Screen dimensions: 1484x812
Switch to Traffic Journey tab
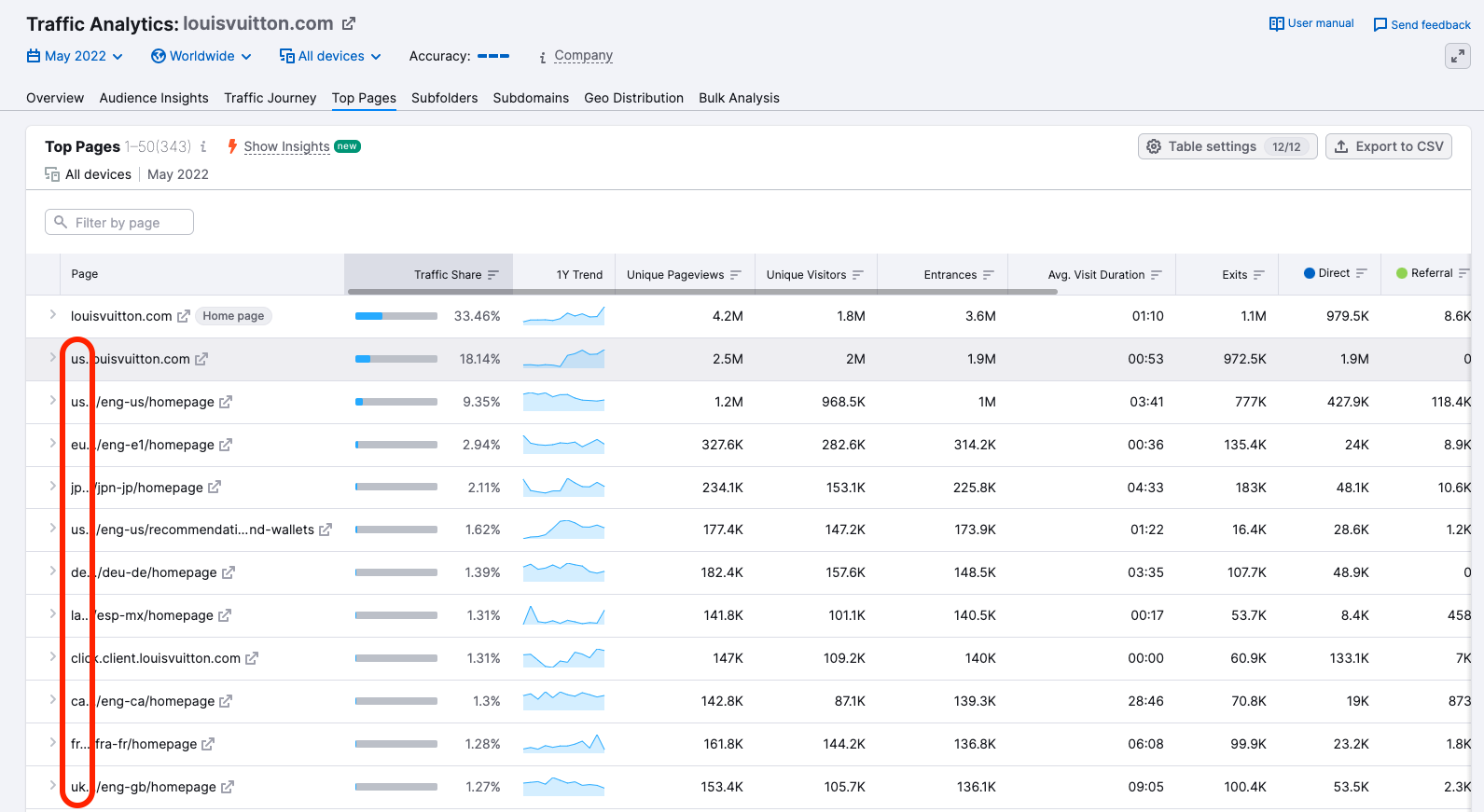(270, 98)
